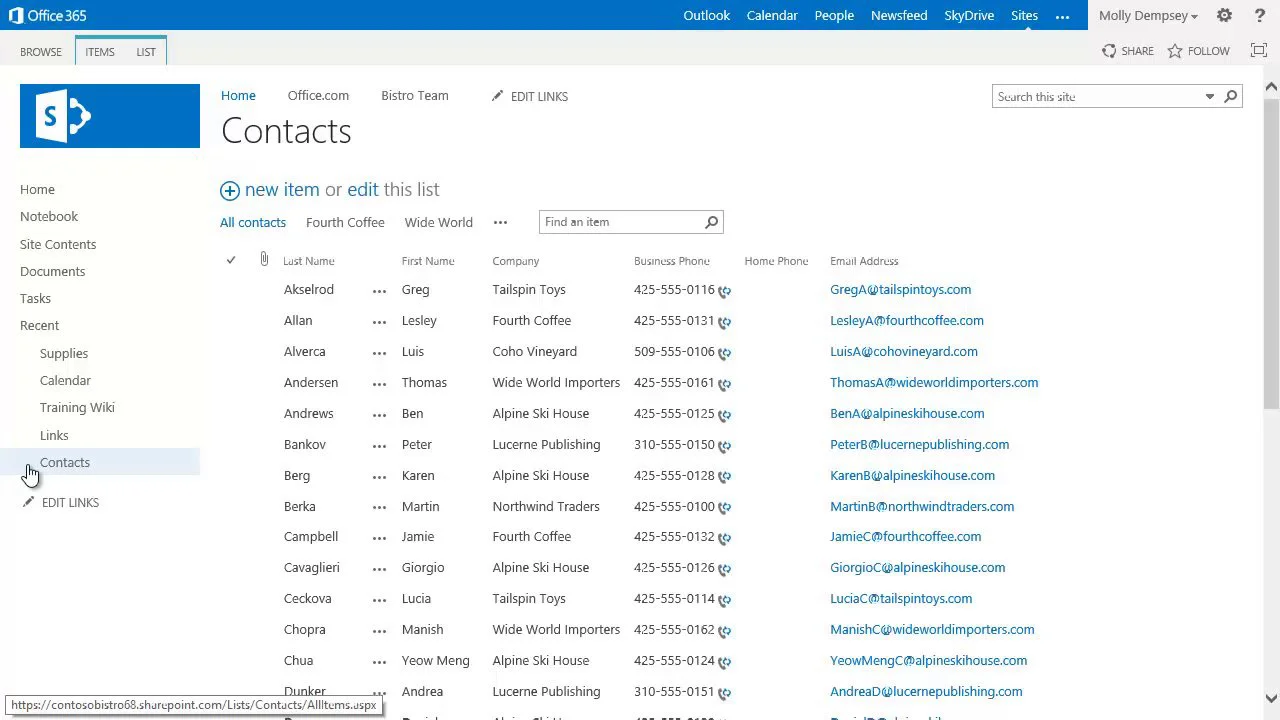Open GregA@tailspintoys.com email link

point(900,290)
